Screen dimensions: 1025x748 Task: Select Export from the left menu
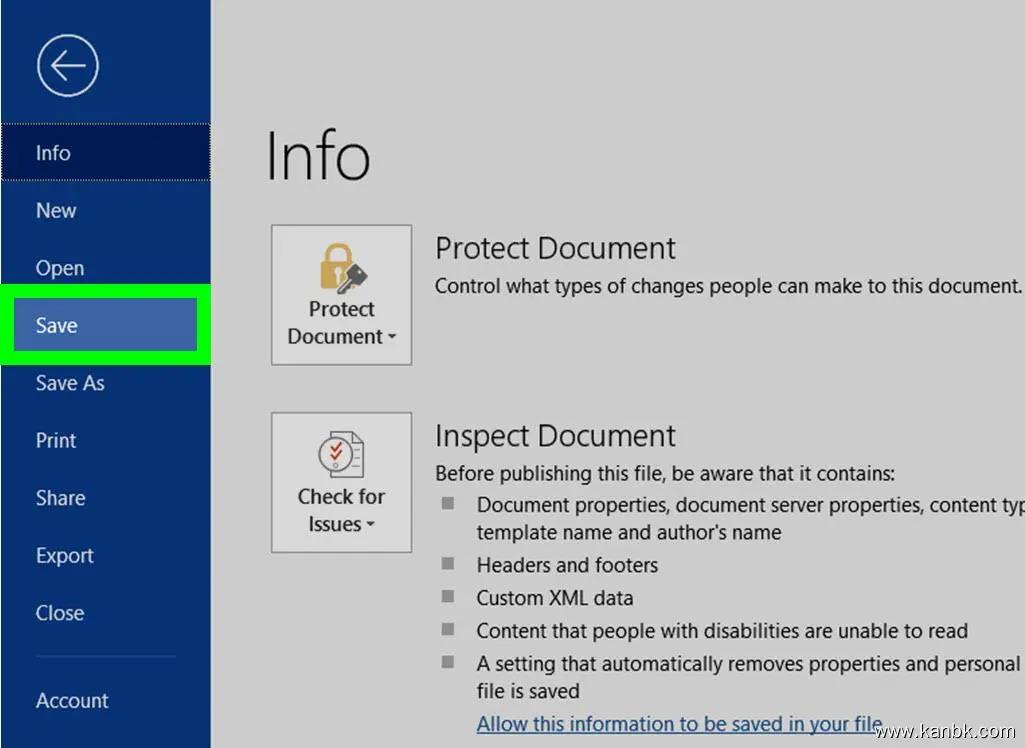click(64, 555)
